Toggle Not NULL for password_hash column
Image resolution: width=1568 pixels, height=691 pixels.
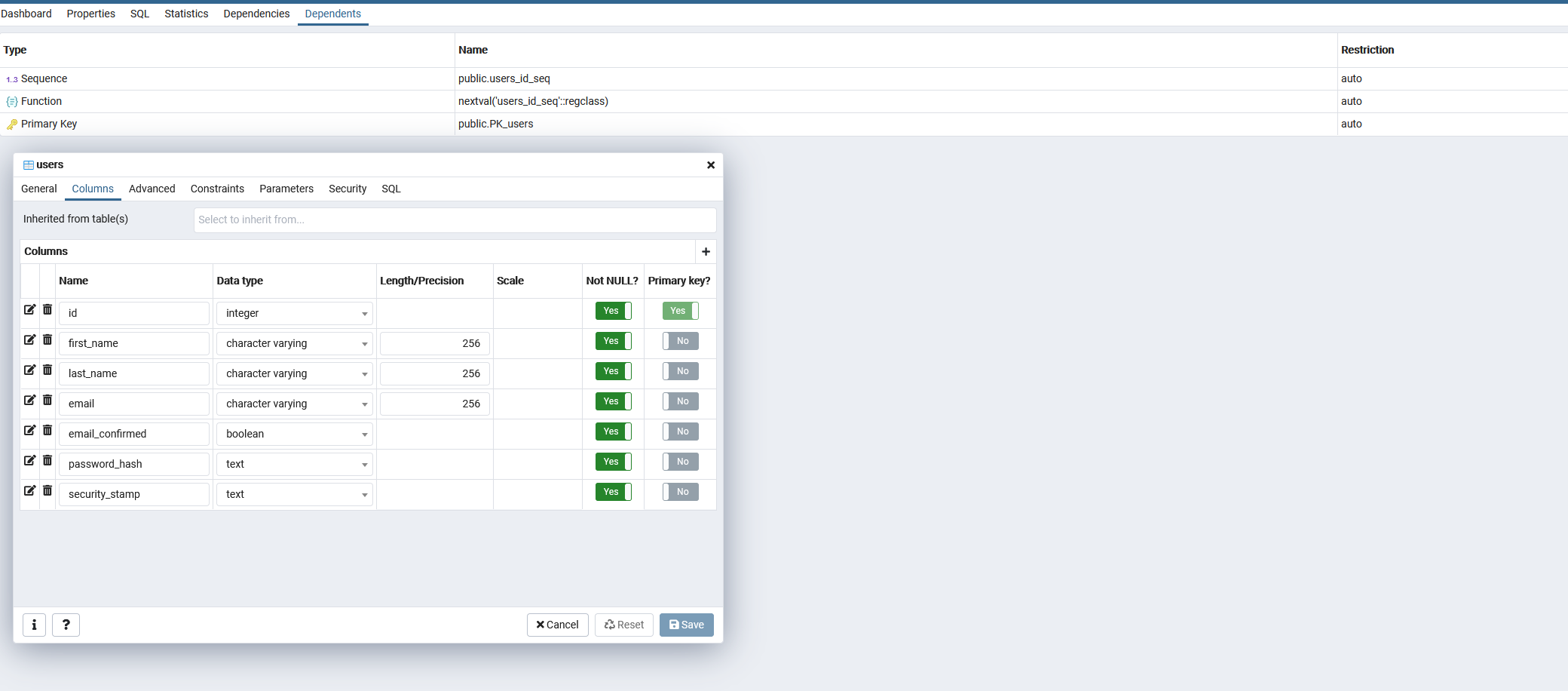click(x=614, y=462)
